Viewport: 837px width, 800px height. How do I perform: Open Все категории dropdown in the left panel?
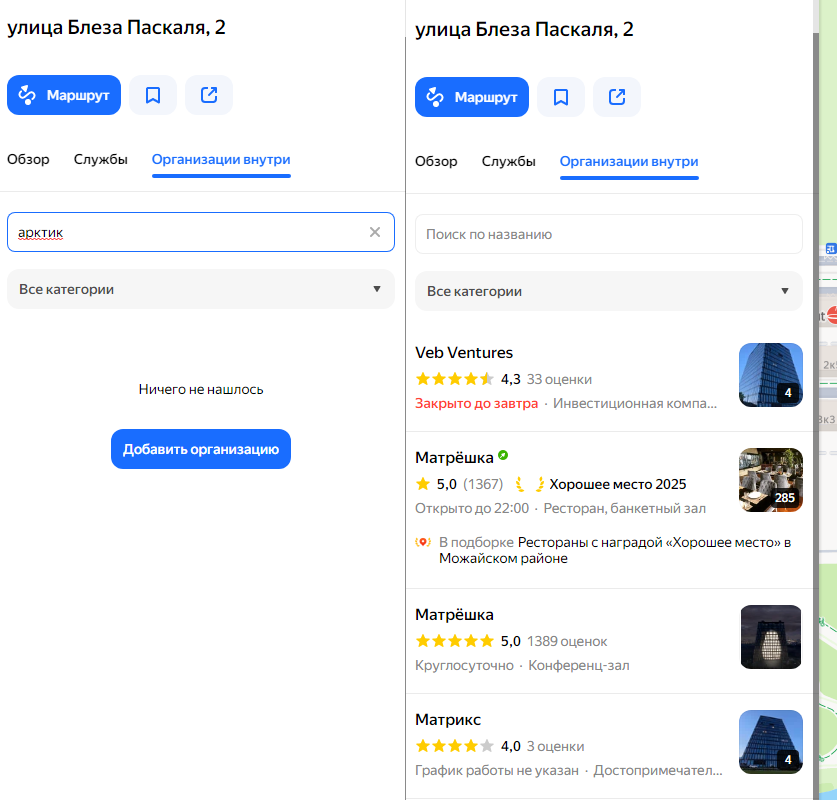[200, 289]
